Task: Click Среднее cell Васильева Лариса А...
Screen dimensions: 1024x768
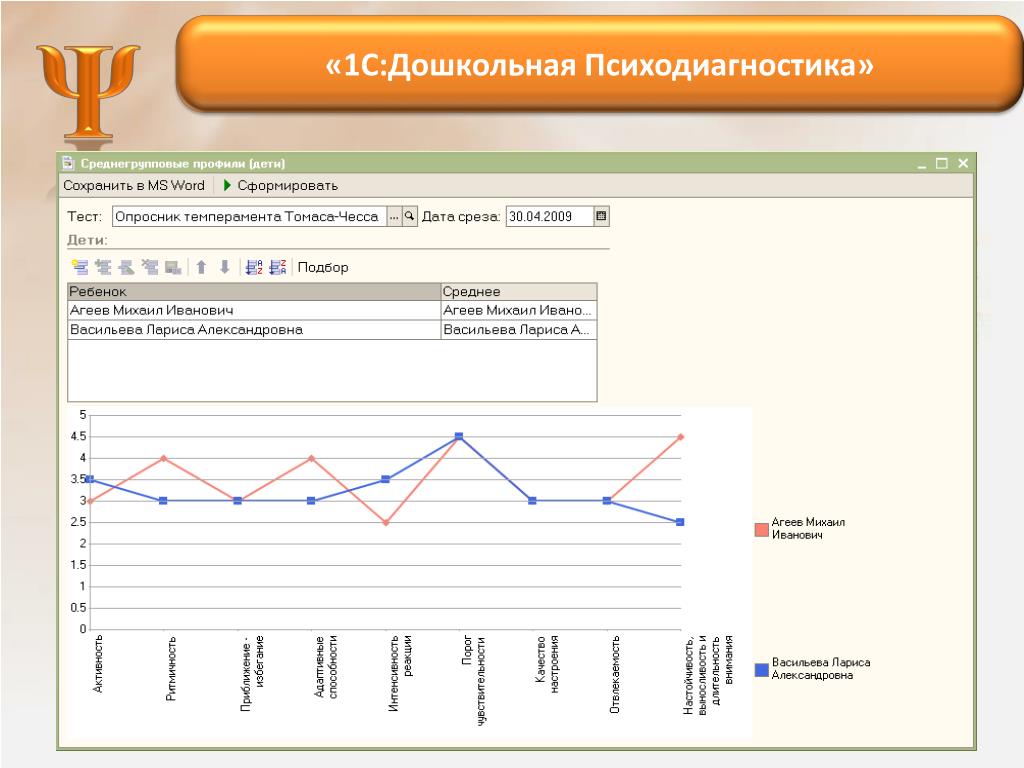Action: coord(519,330)
